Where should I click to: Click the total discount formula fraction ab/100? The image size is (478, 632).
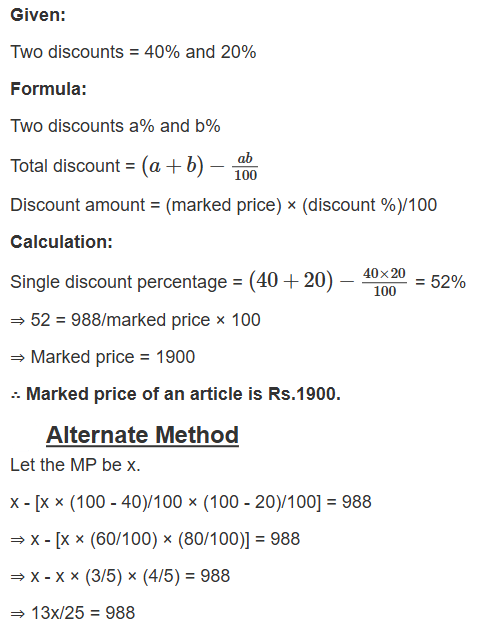(x=245, y=166)
